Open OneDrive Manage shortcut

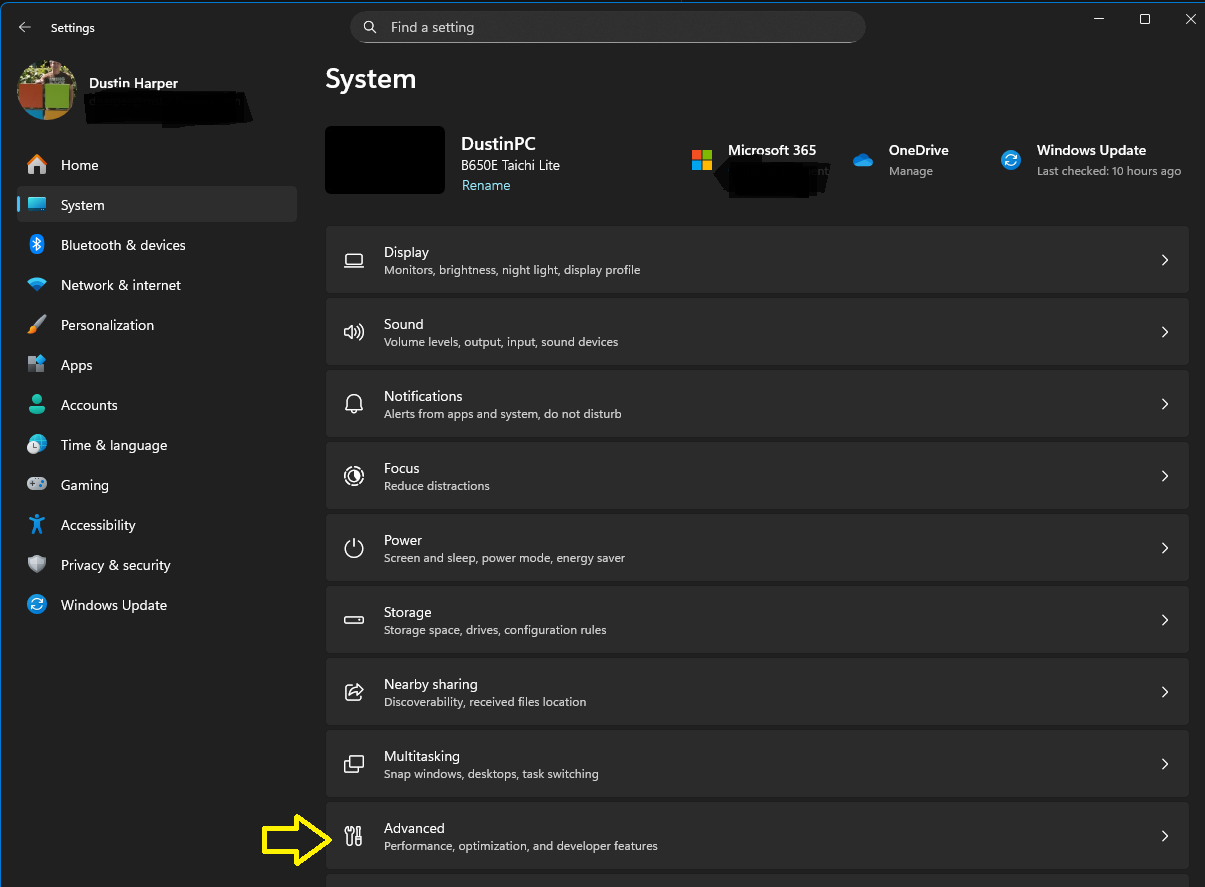910,171
